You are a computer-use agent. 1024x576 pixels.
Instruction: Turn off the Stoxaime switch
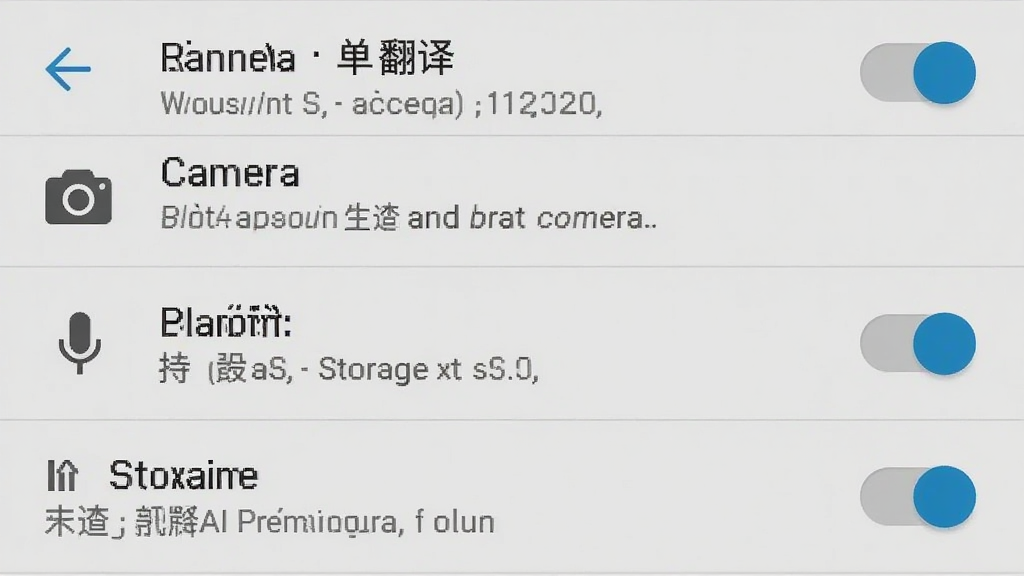tap(918, 497)
